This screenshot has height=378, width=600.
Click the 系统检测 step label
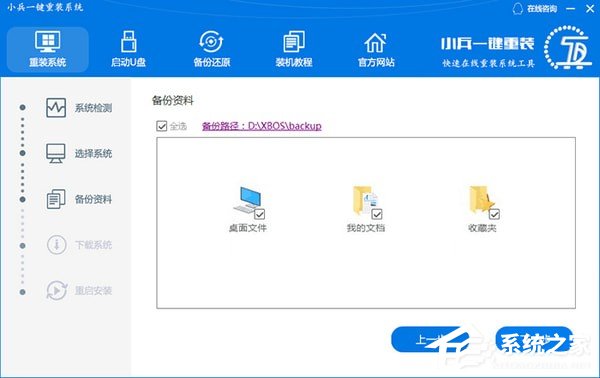(93, 108)
